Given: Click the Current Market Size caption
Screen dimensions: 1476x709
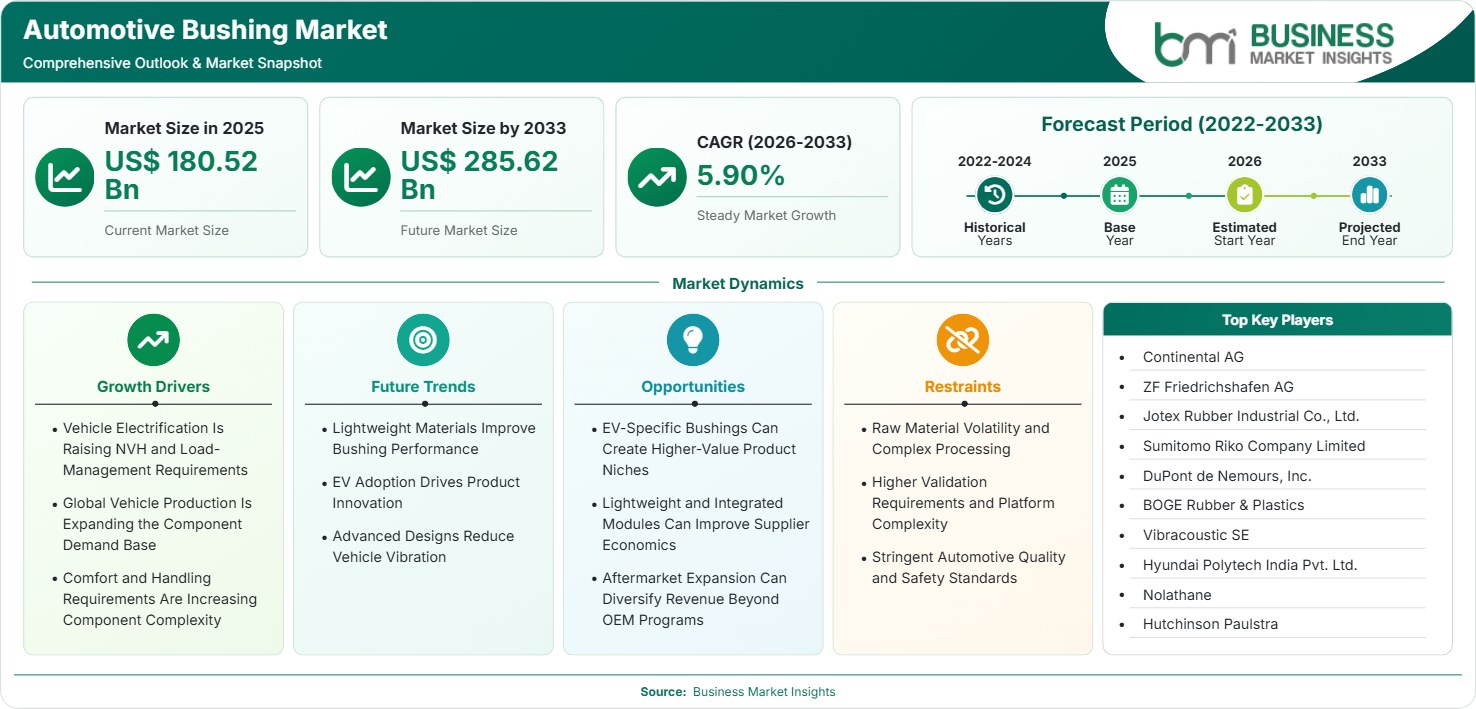Looking at the screenshot, I should point(166,230).
